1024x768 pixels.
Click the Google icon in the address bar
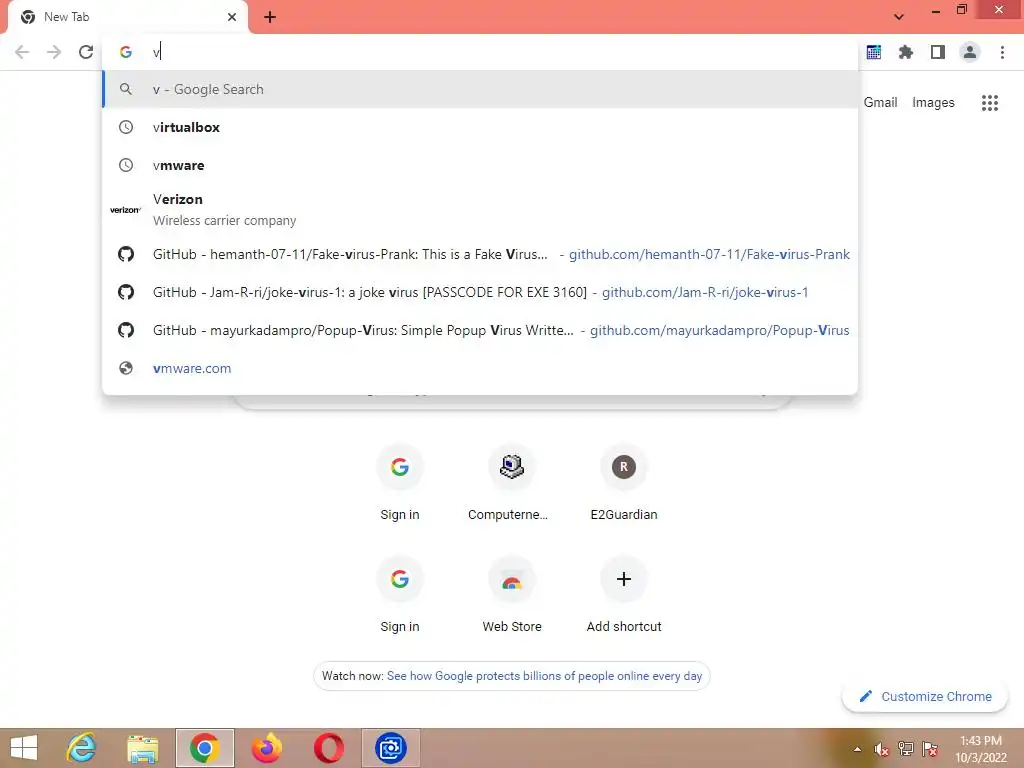point(126,52)
